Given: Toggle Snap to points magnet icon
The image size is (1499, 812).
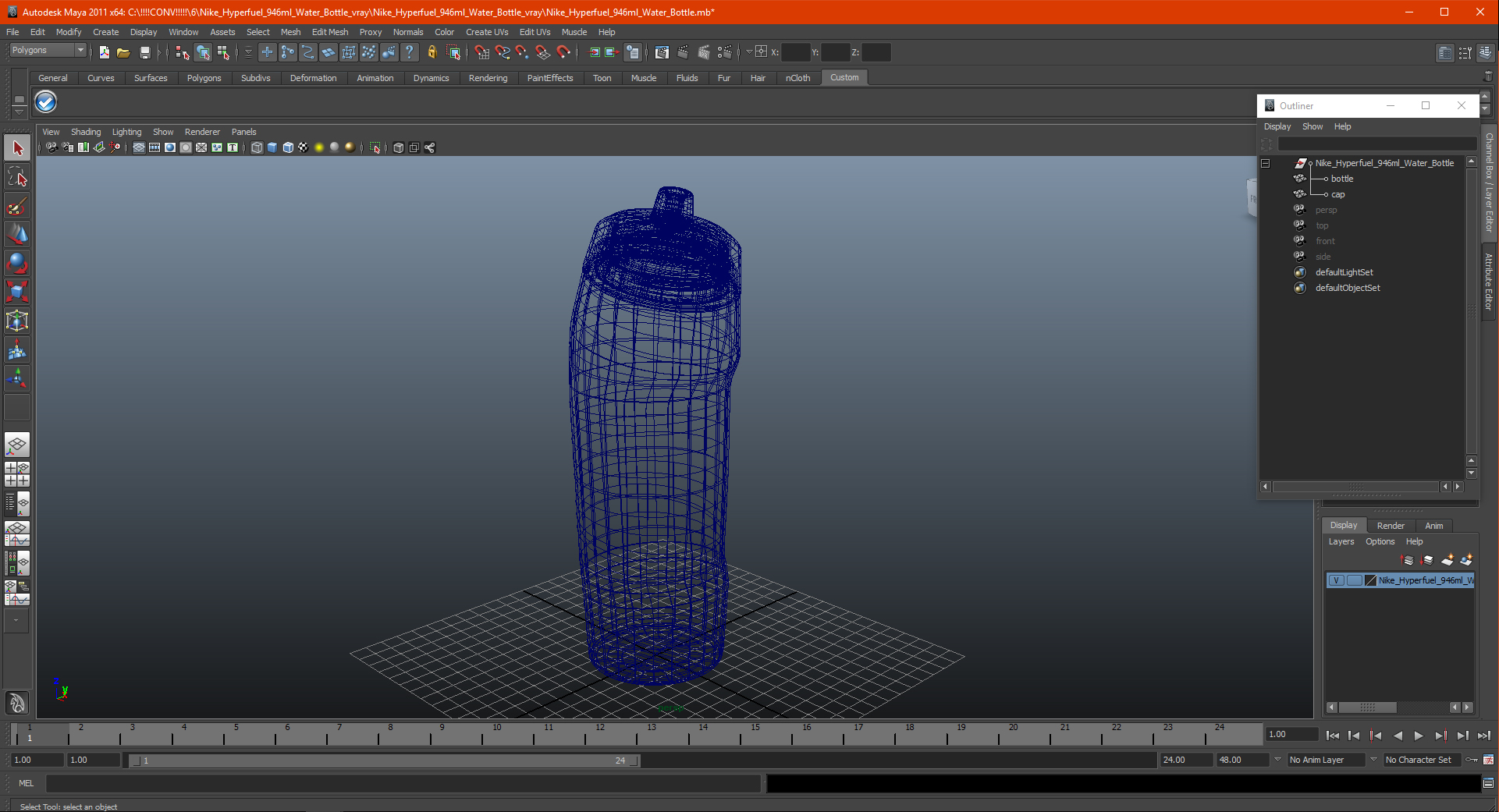Looking at the screenshot, I should click(x=522, y=52).
